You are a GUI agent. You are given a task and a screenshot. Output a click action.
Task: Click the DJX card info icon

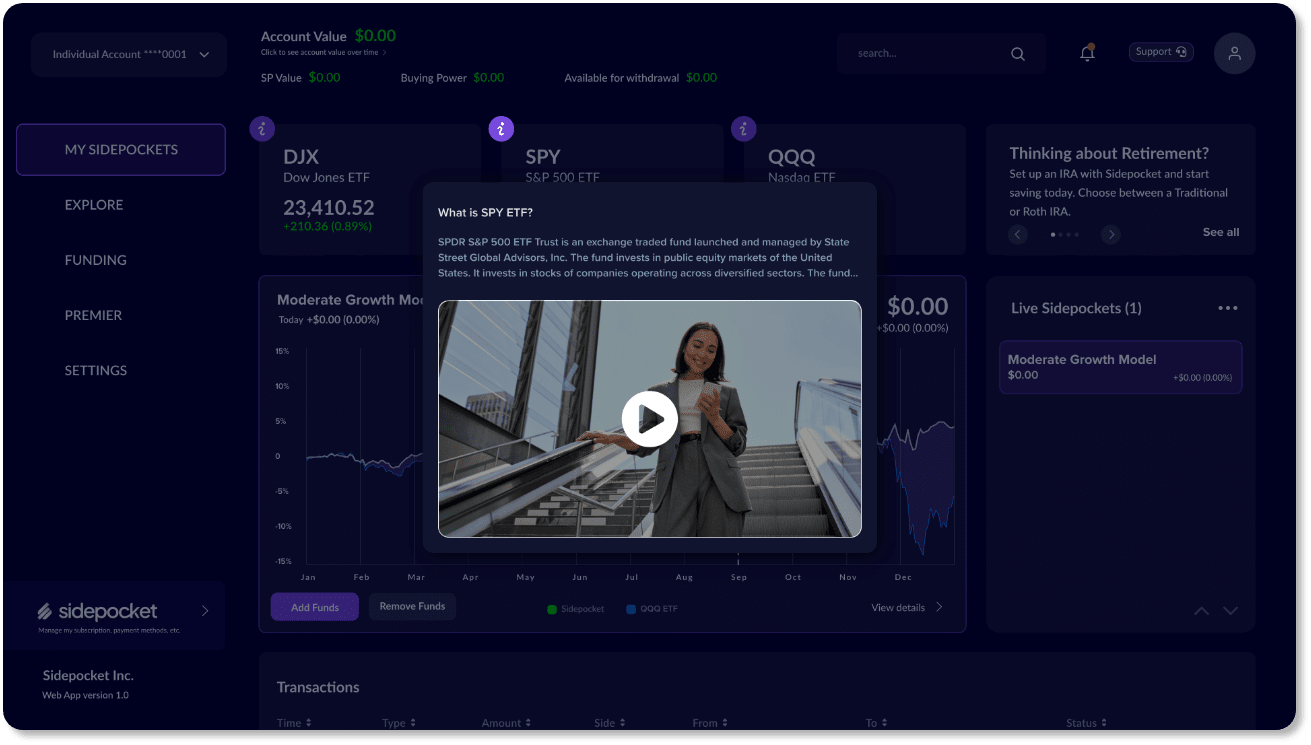[262, 128]
